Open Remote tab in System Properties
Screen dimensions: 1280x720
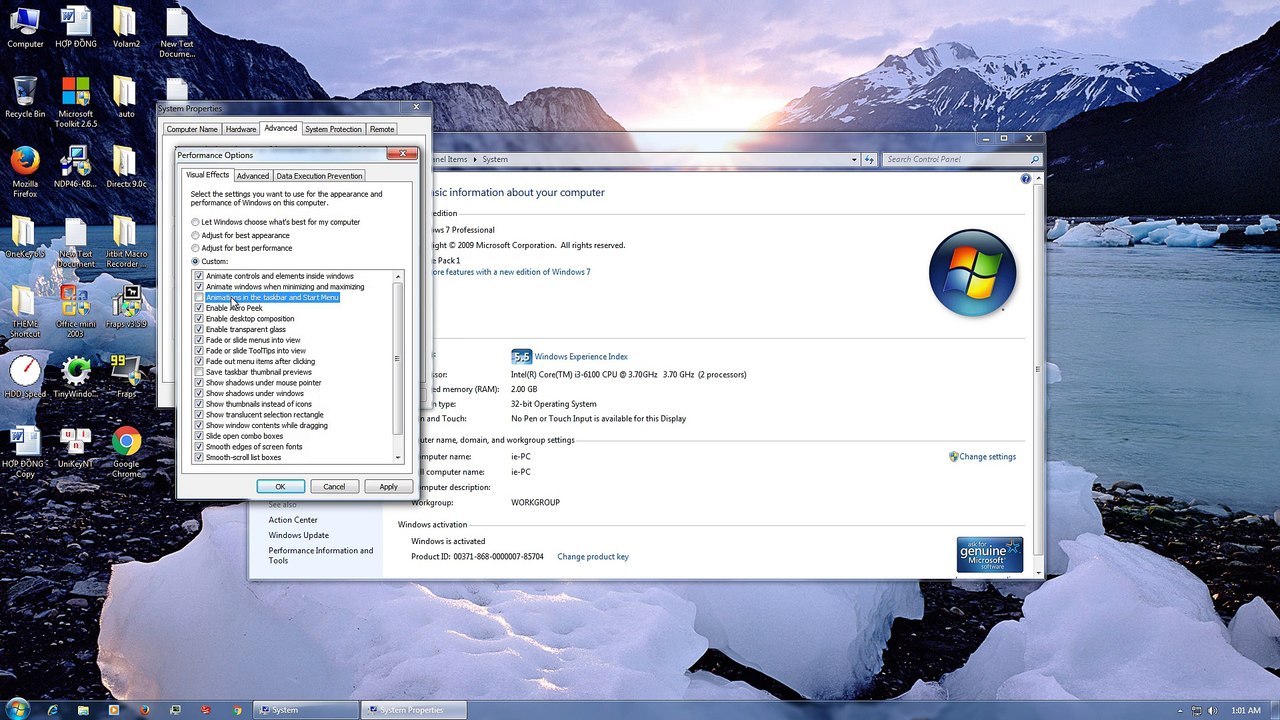click(x=382, y=129)
